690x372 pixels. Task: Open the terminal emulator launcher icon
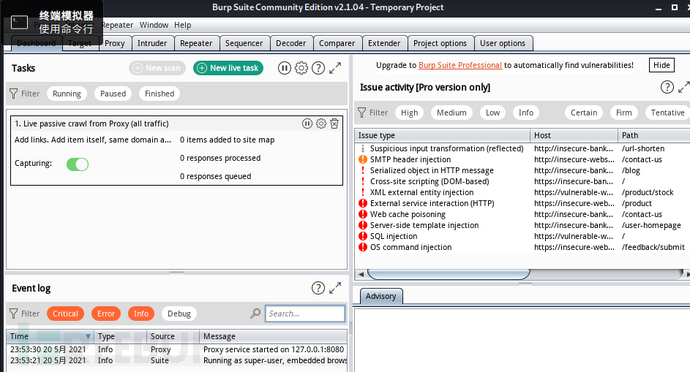(x=19, y=22)
